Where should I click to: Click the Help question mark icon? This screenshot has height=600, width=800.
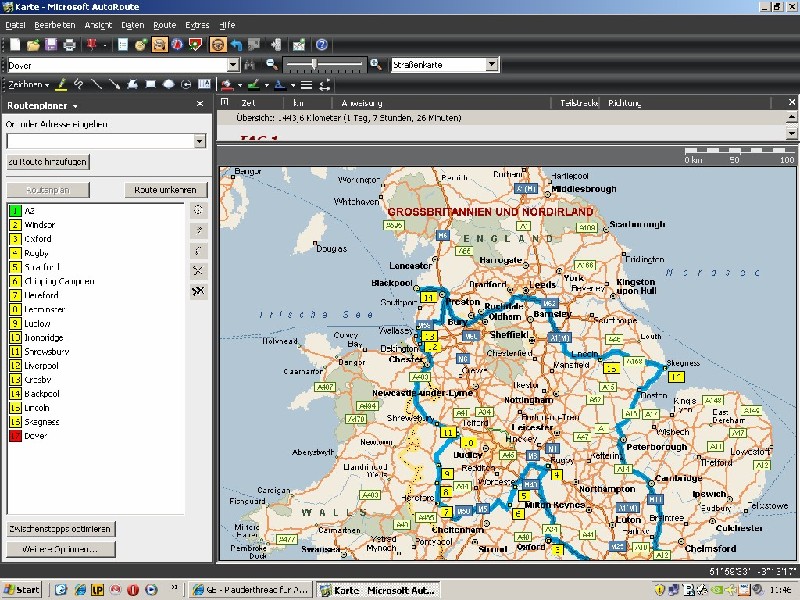coord(322,45)
